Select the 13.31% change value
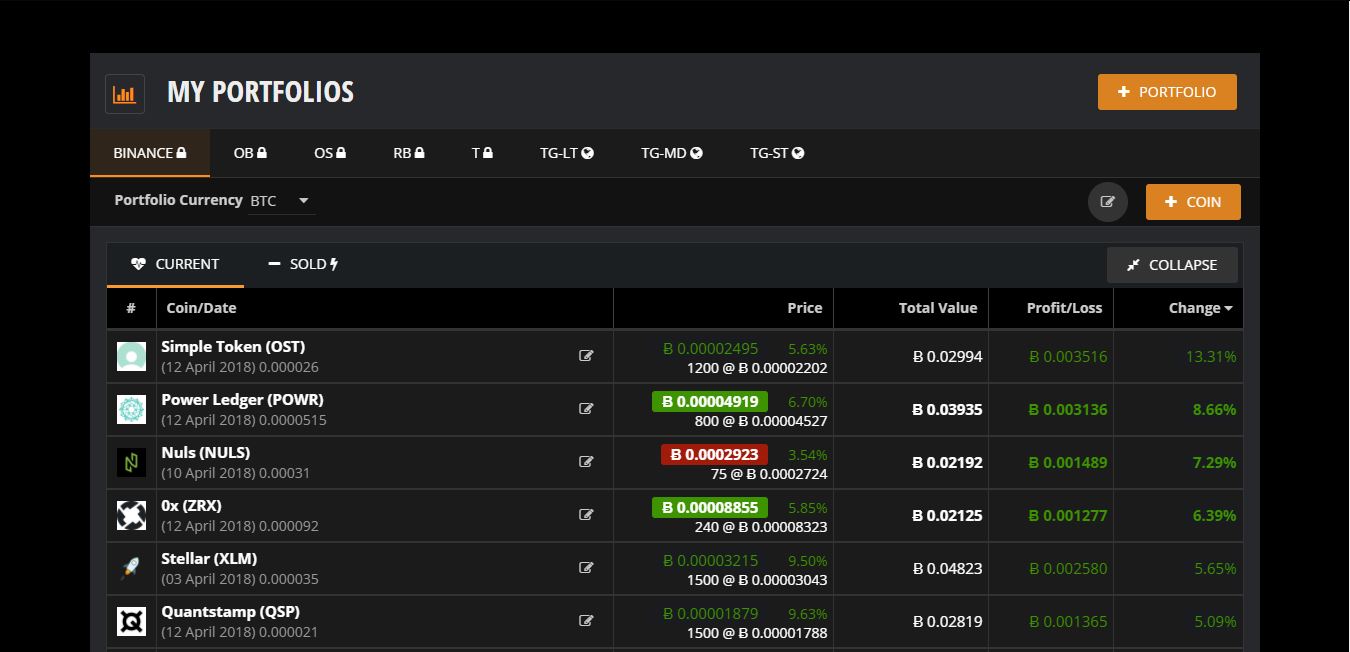Viewport: 1350px width, 652px height. click(x=1211, y=356)
